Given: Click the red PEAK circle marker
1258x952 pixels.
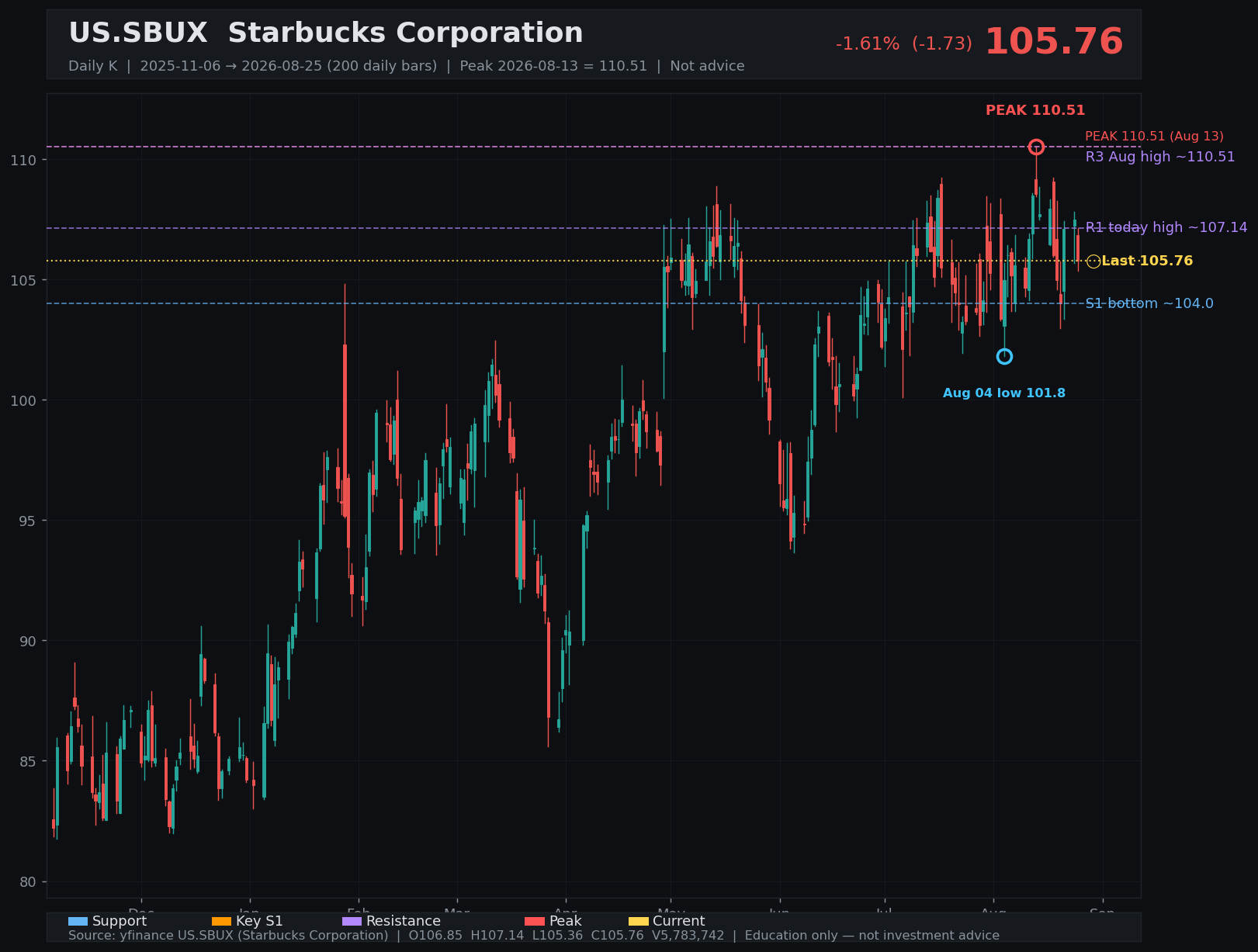Looking at the screenshot, I should (x=1036, y=147).
